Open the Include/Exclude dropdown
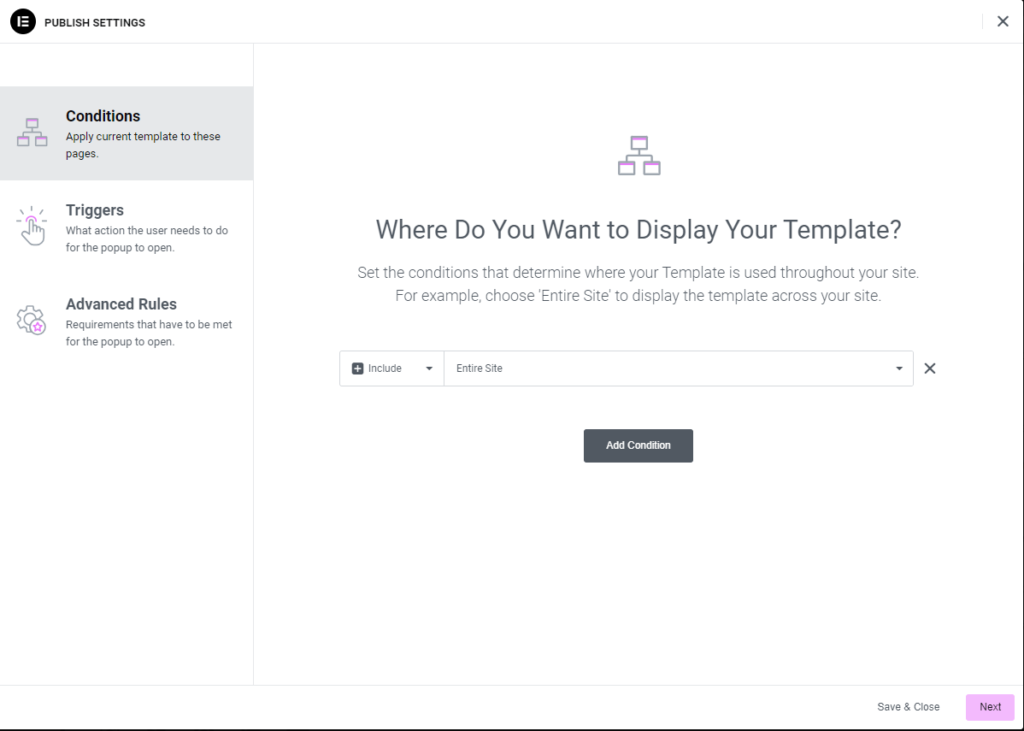Screen dimensions: 1024x731 tap(392, 368)
